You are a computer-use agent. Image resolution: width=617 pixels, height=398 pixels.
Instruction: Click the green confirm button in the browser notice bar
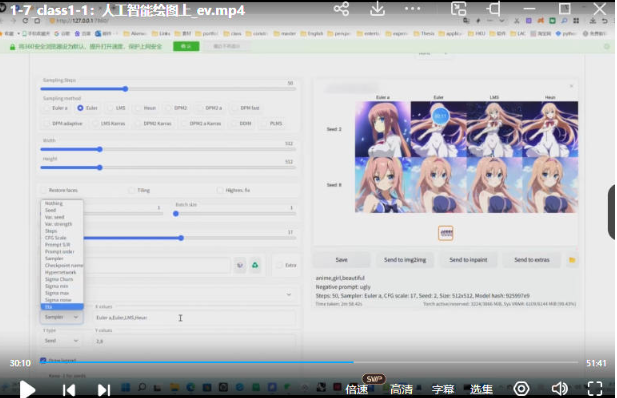(186, 46)
